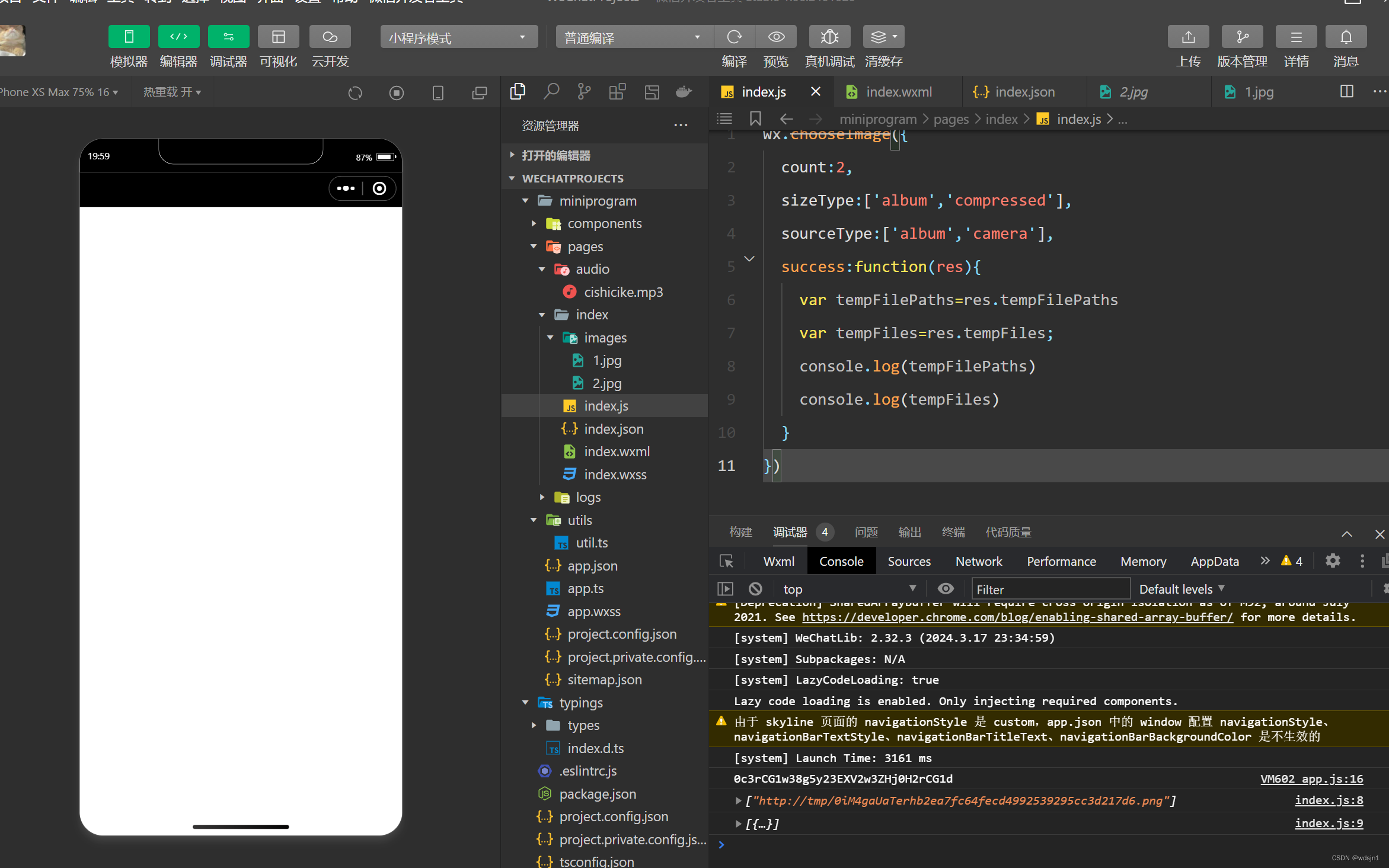The height and width of the screenshot is (868, 1389).
Task: Open the Default levels dropdown
Action: point(1181,589)
